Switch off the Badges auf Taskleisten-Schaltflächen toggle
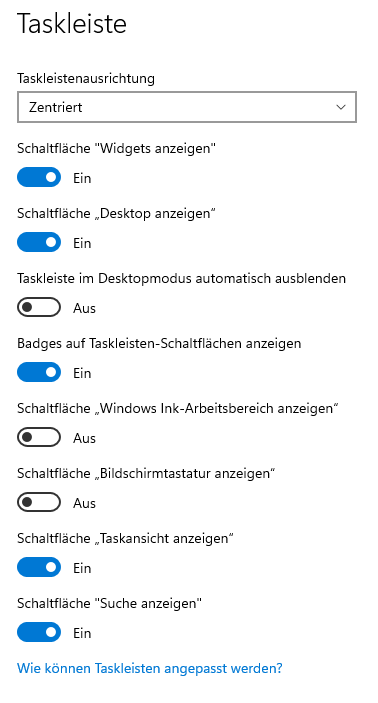 39,372
